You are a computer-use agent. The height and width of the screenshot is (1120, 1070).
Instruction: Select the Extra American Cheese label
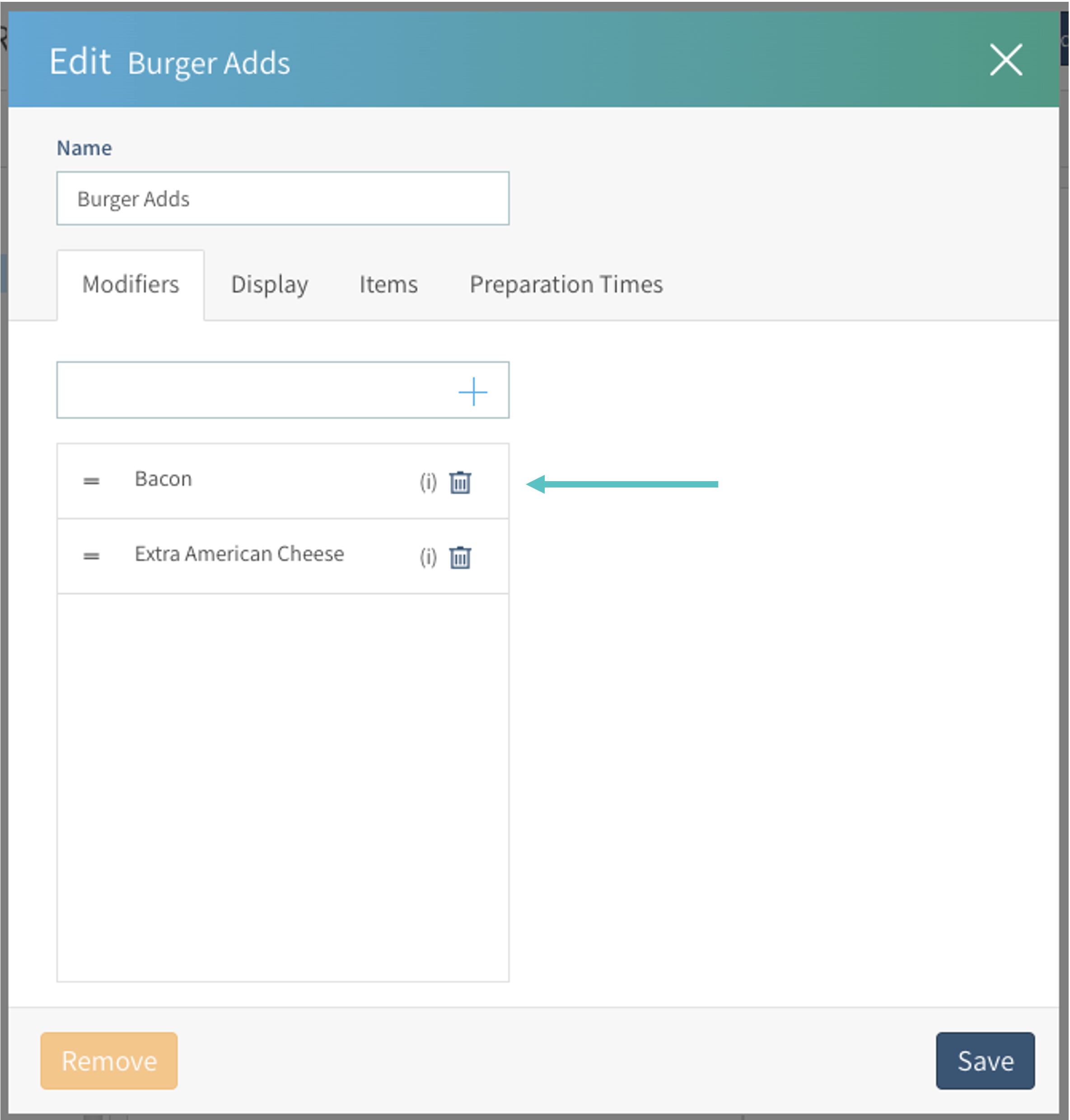click(239, 554)
